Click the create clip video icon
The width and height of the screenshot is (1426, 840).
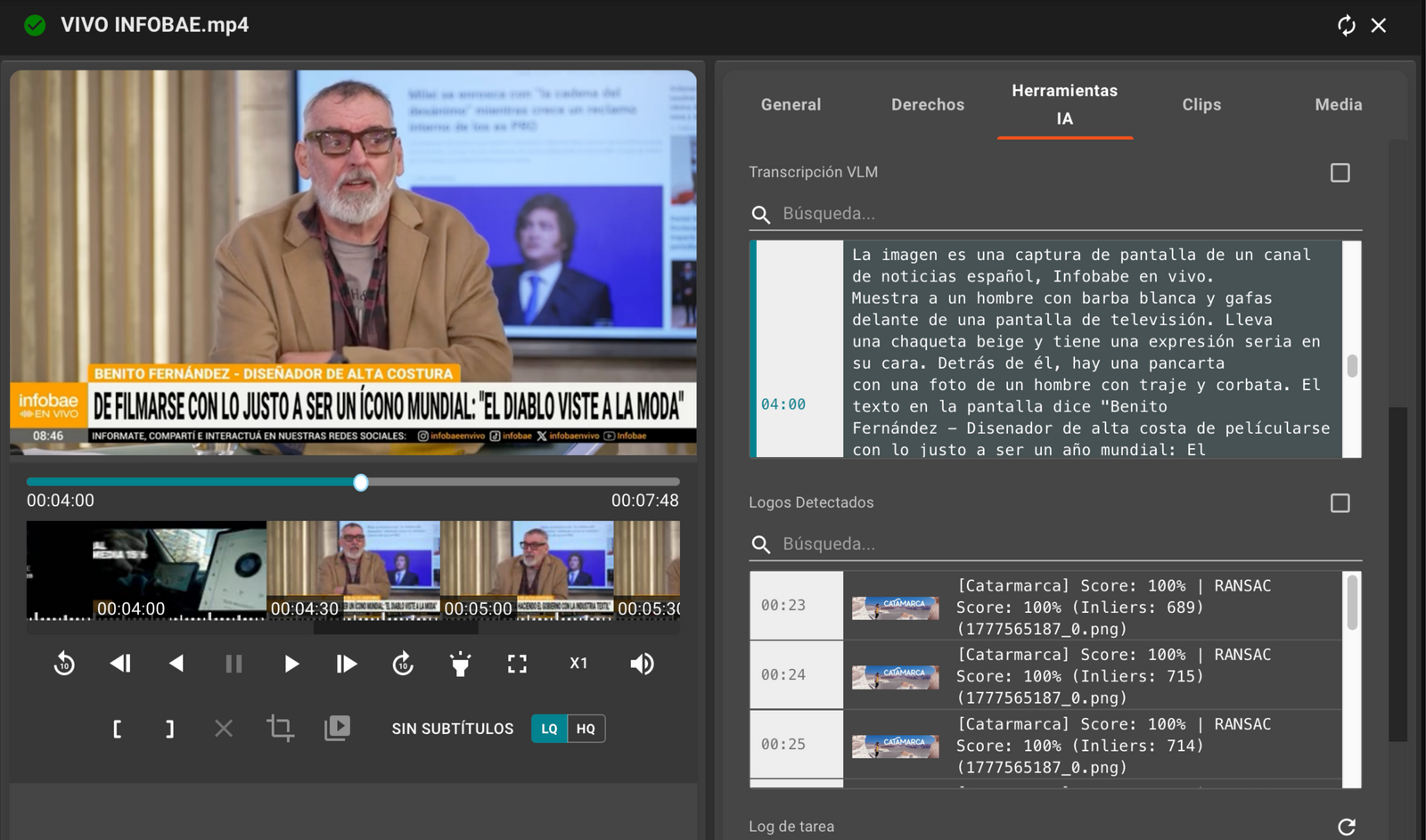coord(337,729)
